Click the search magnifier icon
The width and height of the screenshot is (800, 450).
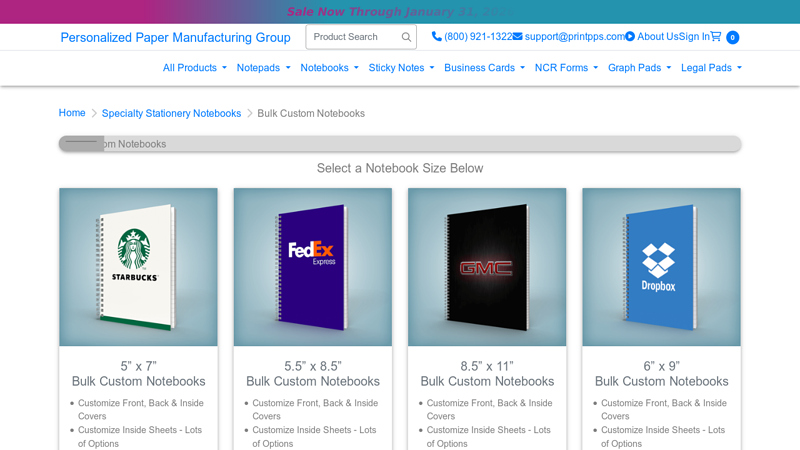(406, 37)
